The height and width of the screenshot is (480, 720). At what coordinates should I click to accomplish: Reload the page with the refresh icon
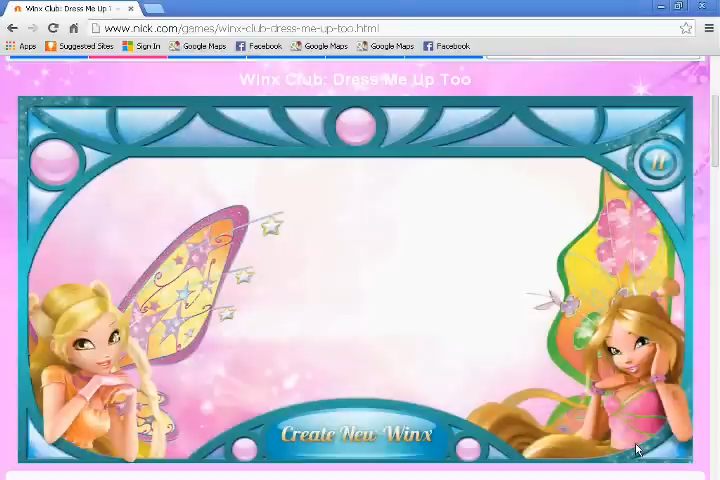[x=53, y=28]
